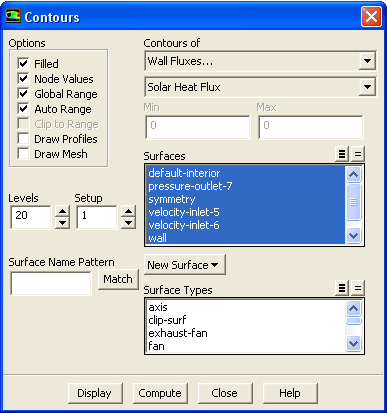Click the Compute button
This screenshot has height=413, width=387.
coord(160,393)
